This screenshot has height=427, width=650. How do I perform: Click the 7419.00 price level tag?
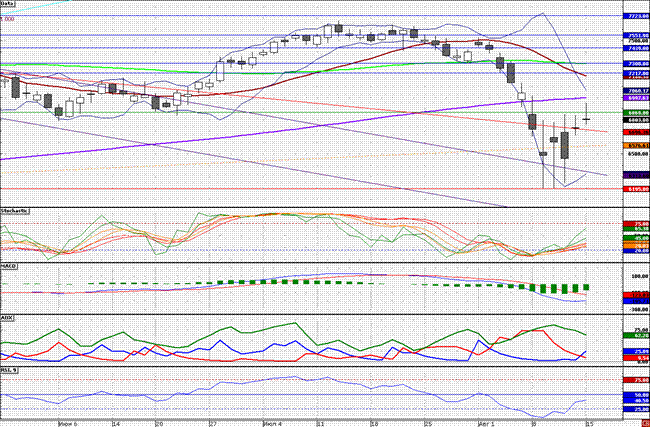click(636, 49)
